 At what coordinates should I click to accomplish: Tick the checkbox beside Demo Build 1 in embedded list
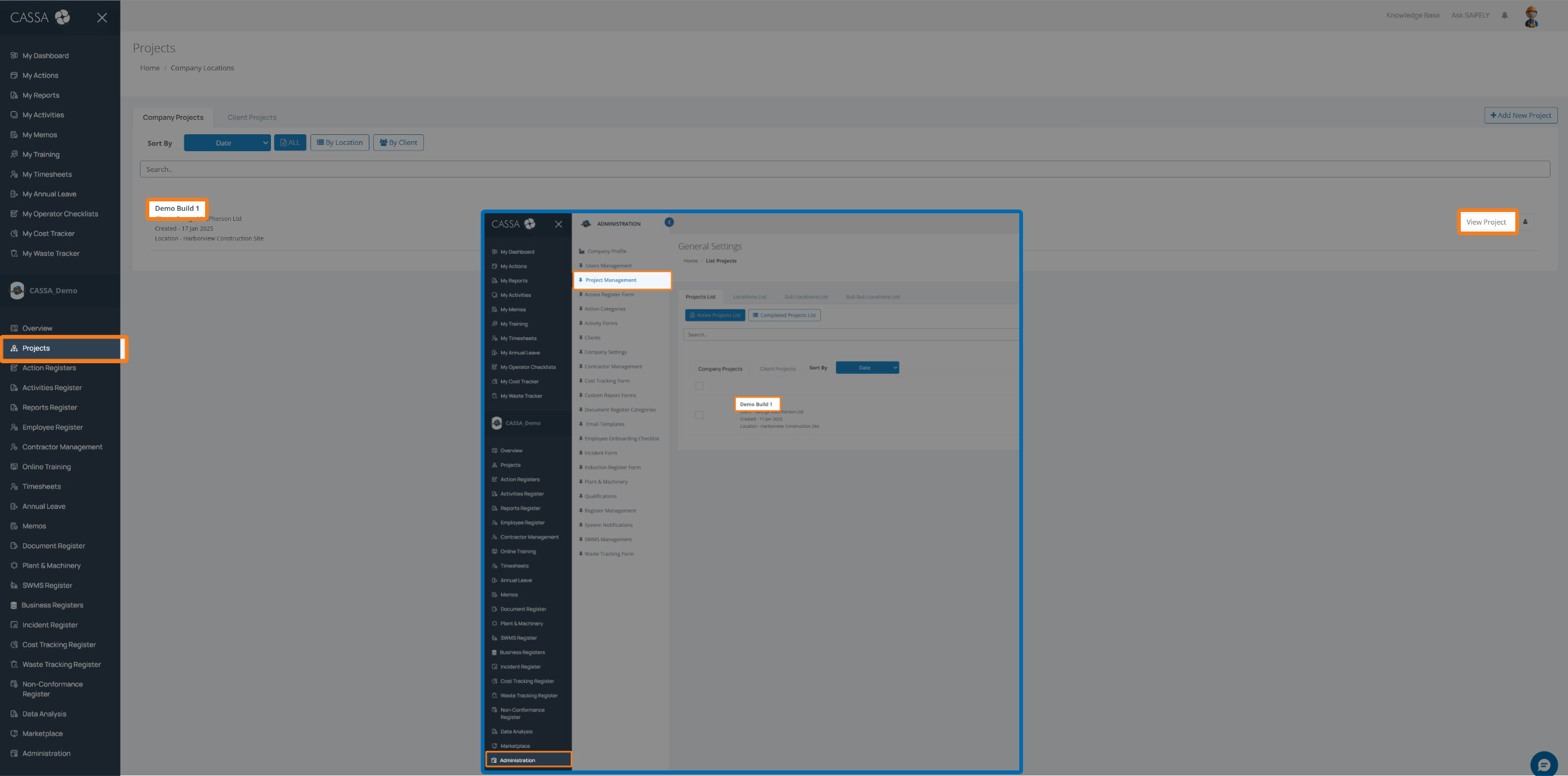(x=699, y=415)
